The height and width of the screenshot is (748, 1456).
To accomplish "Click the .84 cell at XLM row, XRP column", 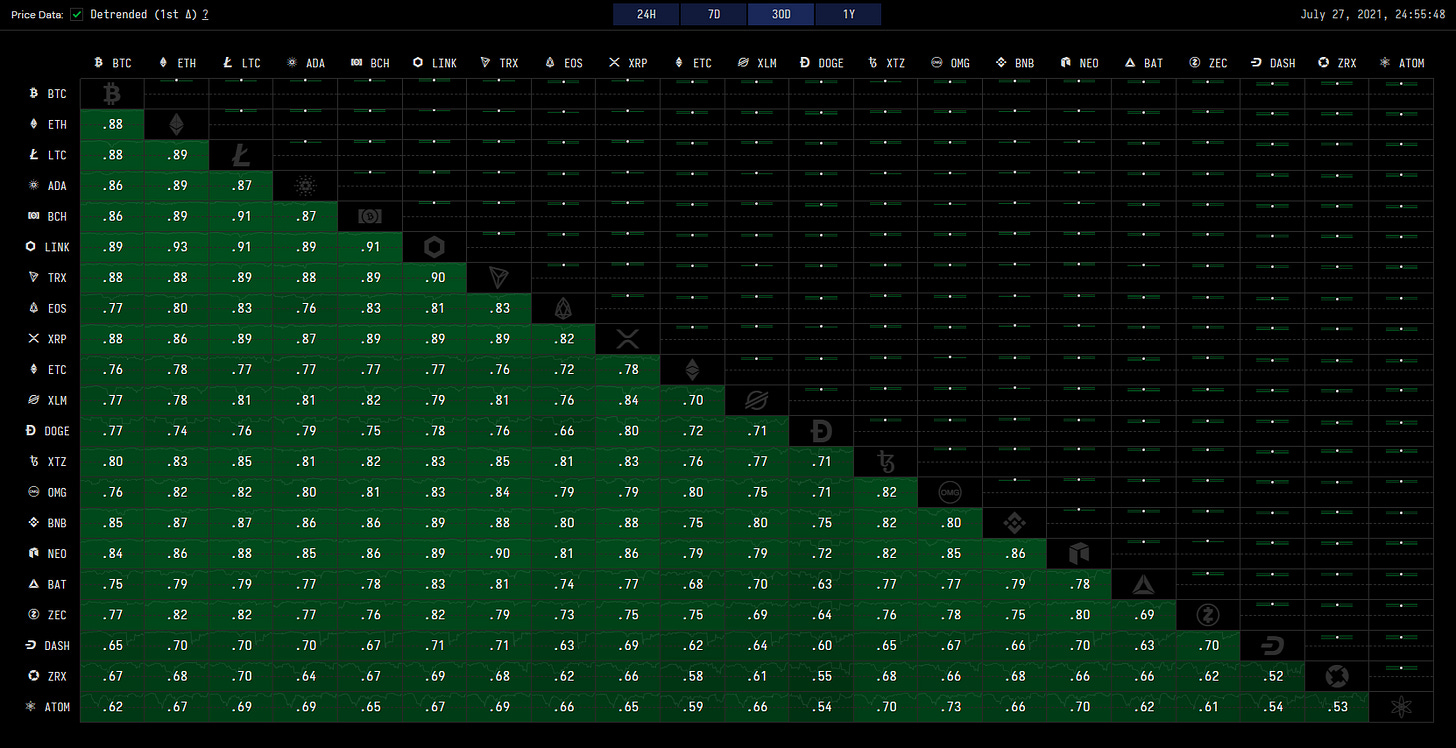I will (628, 400).
